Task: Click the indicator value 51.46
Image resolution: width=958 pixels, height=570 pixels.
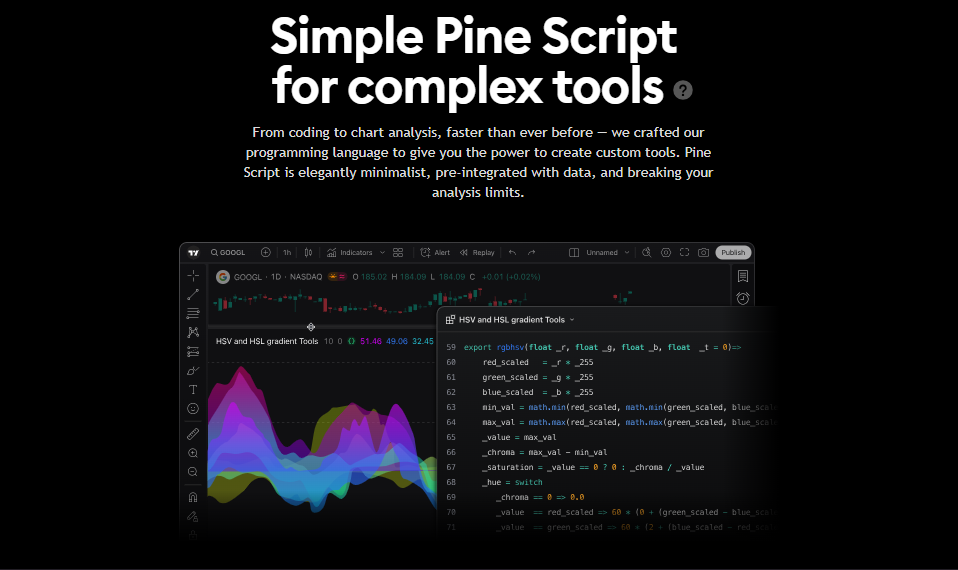Action: (371, 342)
